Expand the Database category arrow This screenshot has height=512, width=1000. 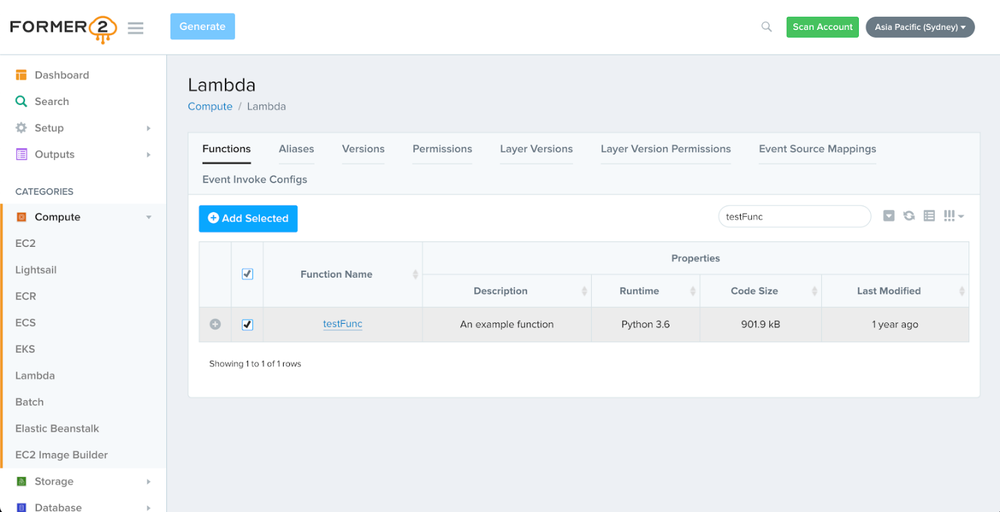(148, 508)
